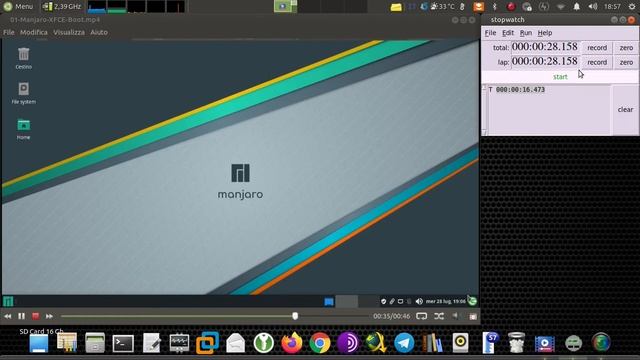Open the stopwatch File menu

point(490,33)
